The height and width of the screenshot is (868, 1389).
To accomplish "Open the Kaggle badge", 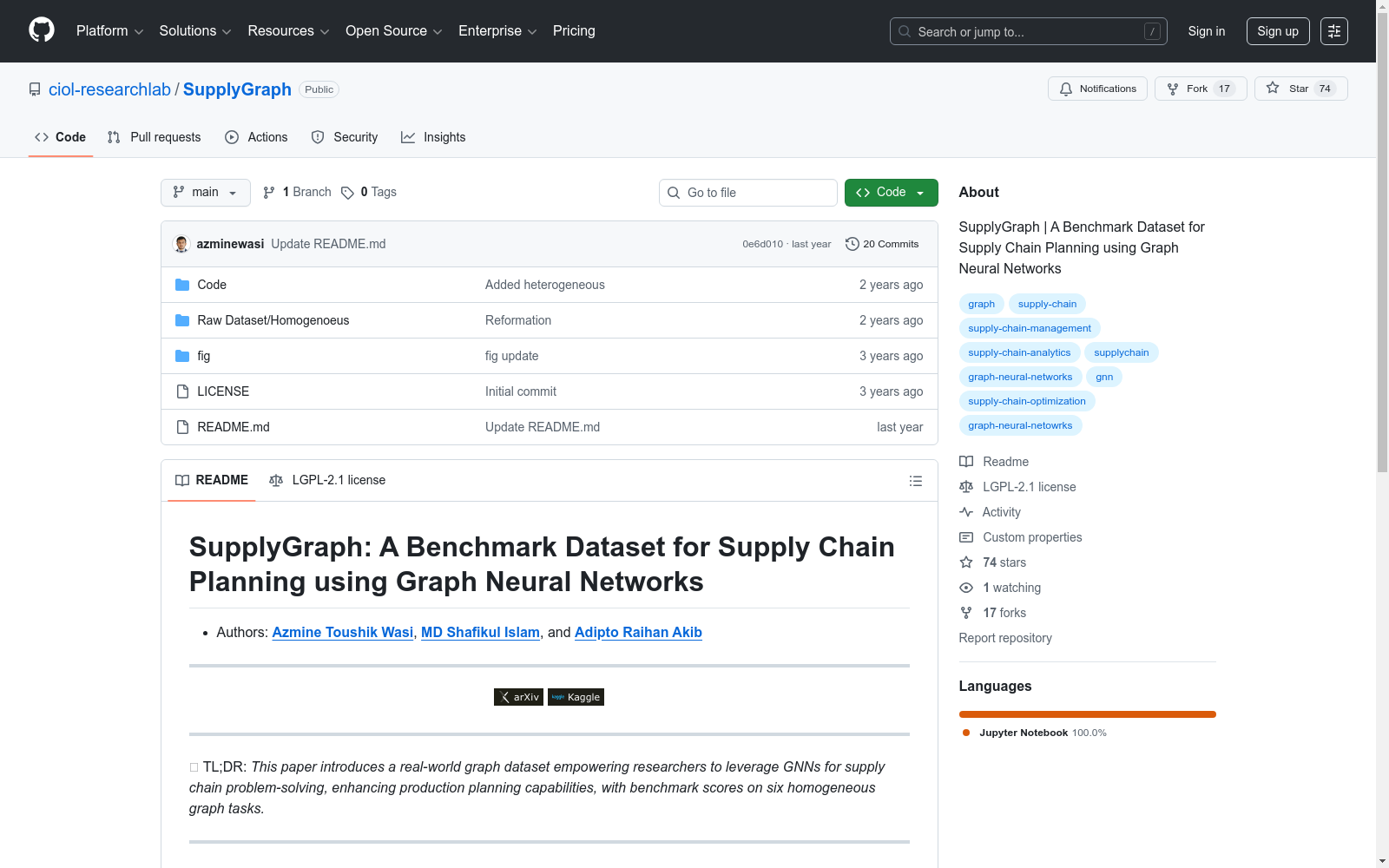I will click(x=576, y=697).
